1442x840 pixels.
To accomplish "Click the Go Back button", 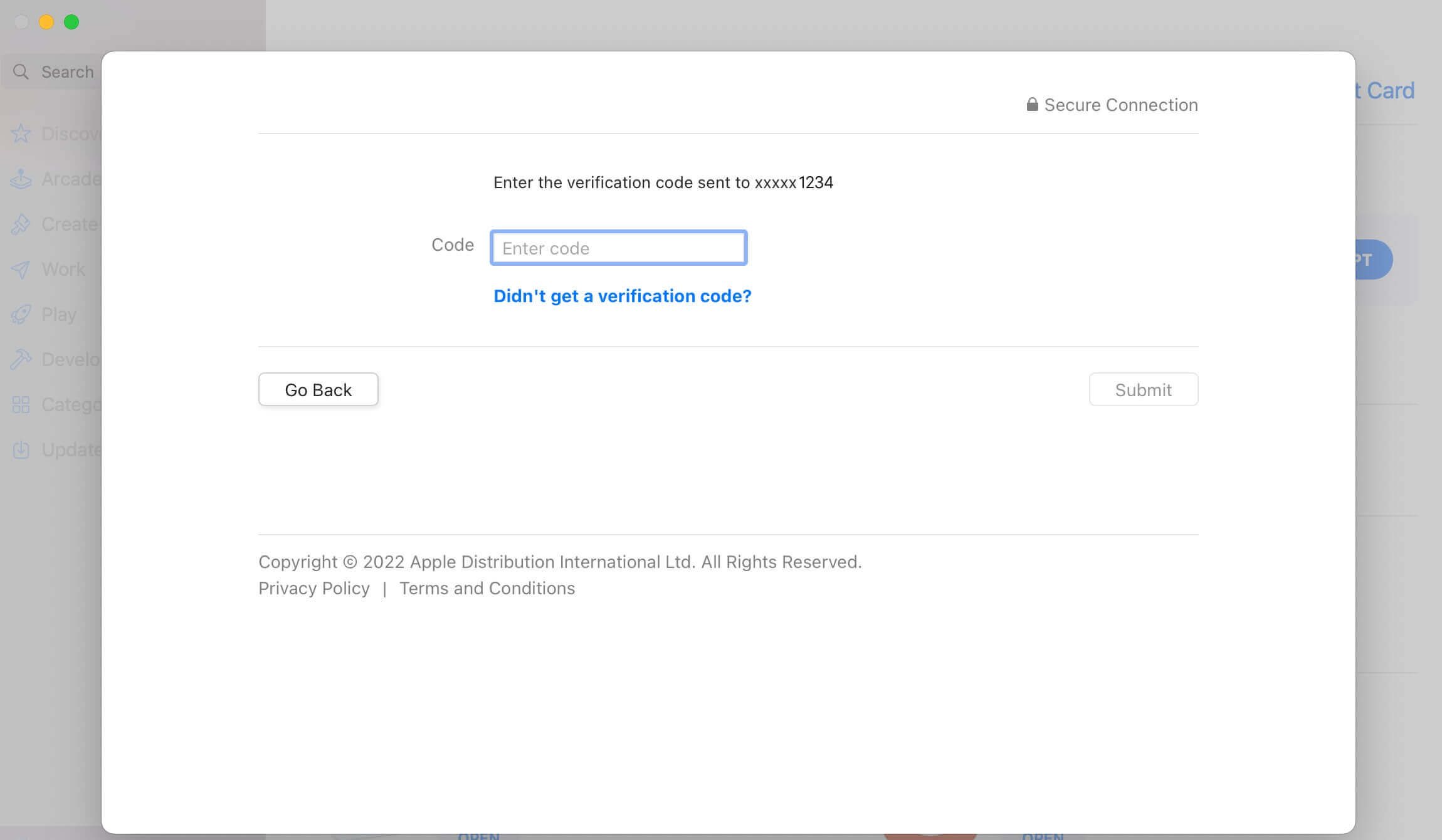I will point(318,389).
